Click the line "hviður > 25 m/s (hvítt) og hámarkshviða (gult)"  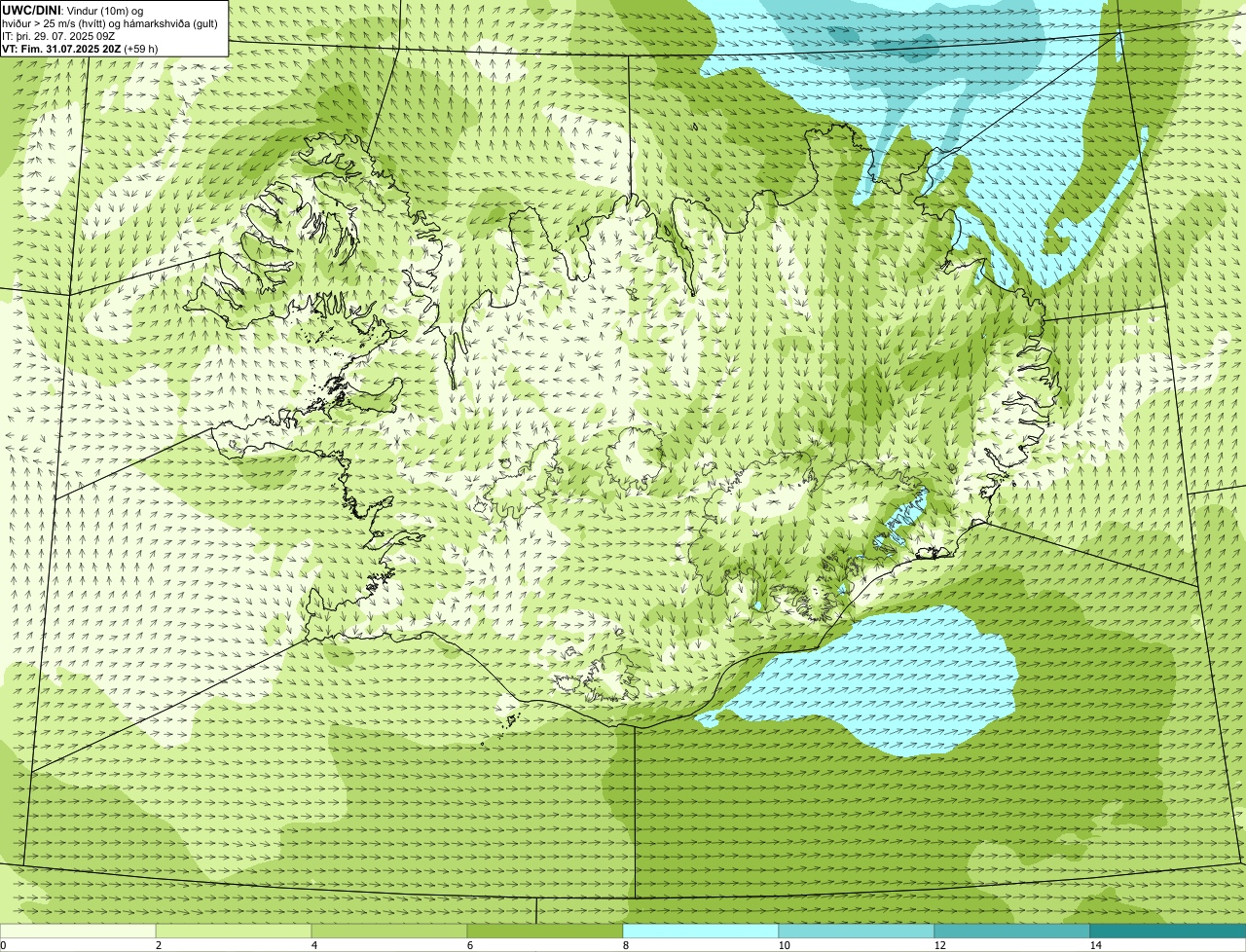point(110,22)
